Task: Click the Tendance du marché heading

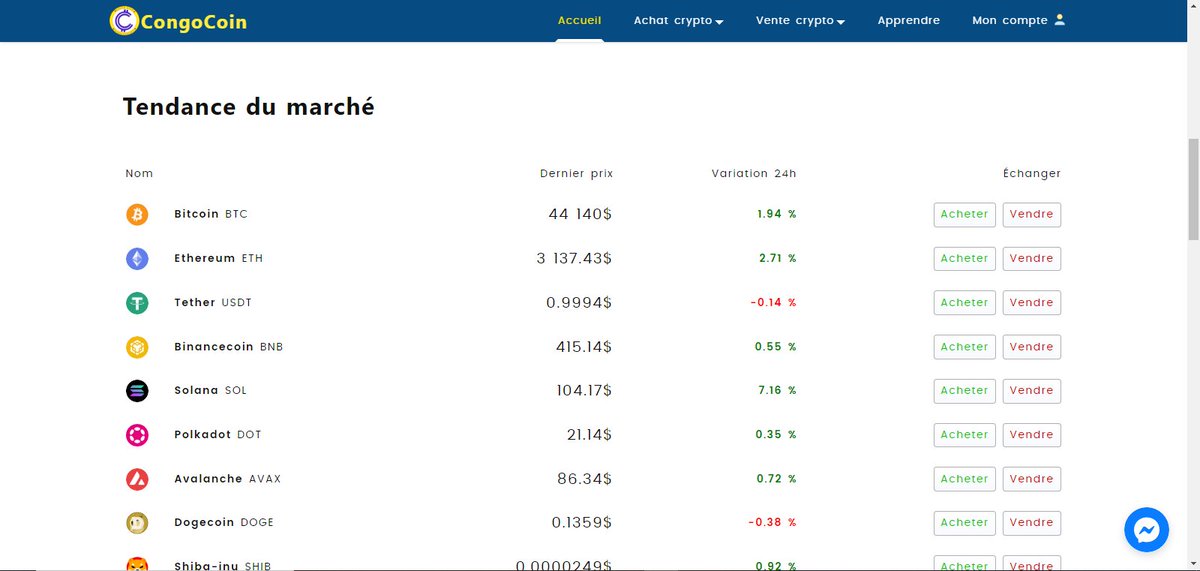Action: tap(249, 106)
